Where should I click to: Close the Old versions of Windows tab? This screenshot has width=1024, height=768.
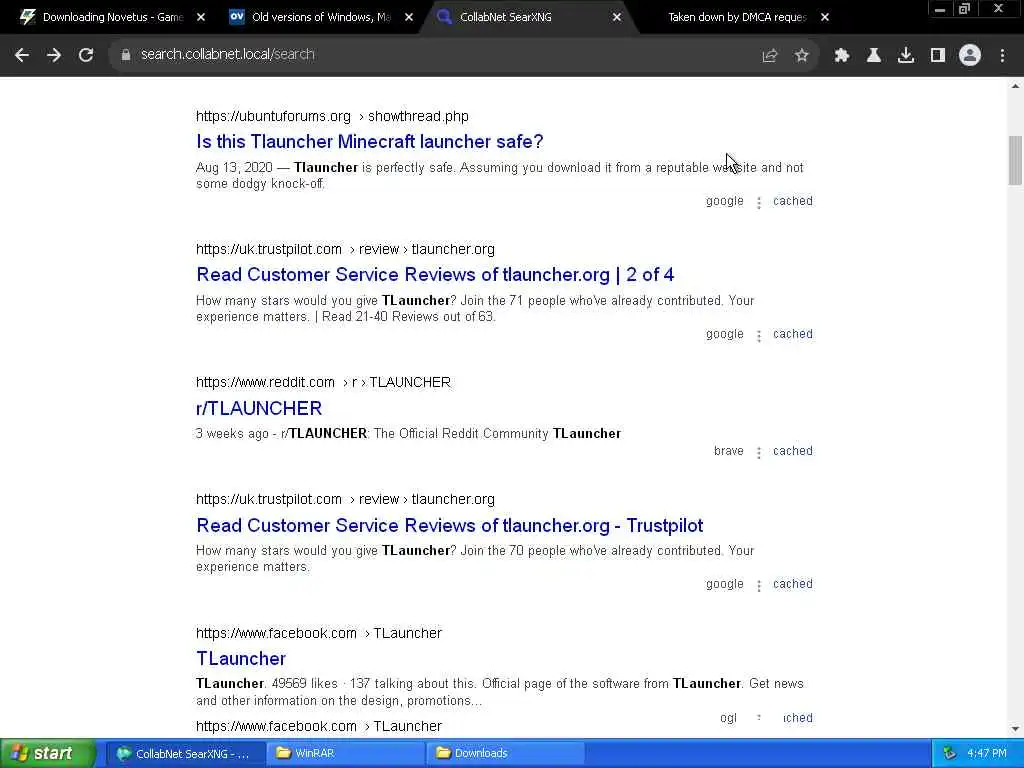[409, 17]
